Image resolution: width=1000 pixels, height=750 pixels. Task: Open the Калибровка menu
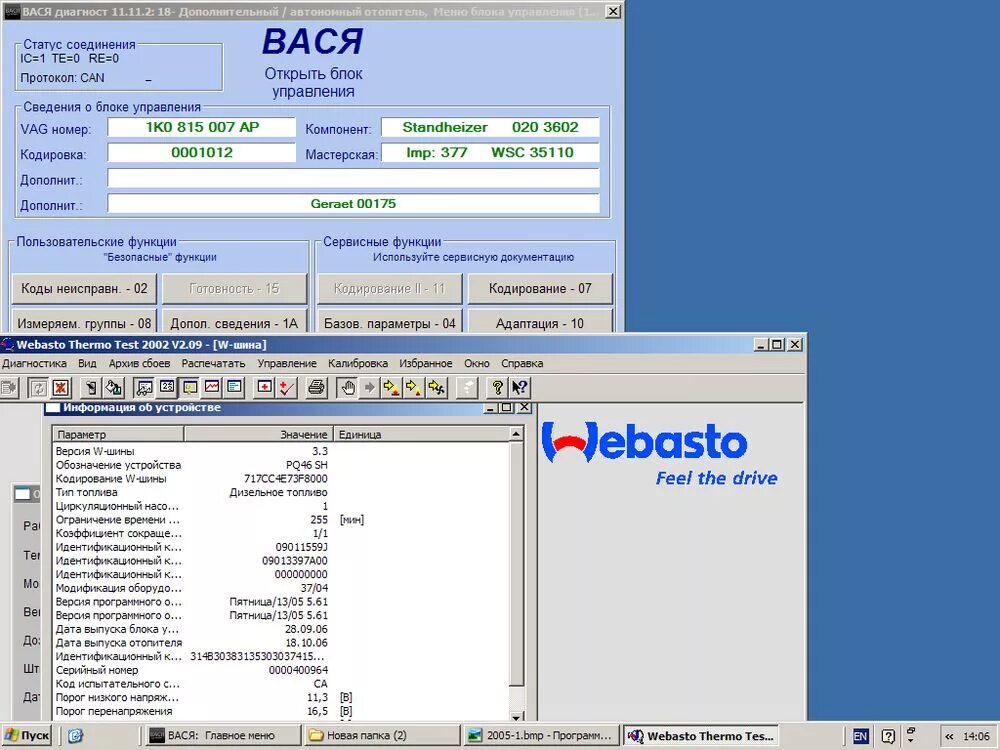click(358, 363)
